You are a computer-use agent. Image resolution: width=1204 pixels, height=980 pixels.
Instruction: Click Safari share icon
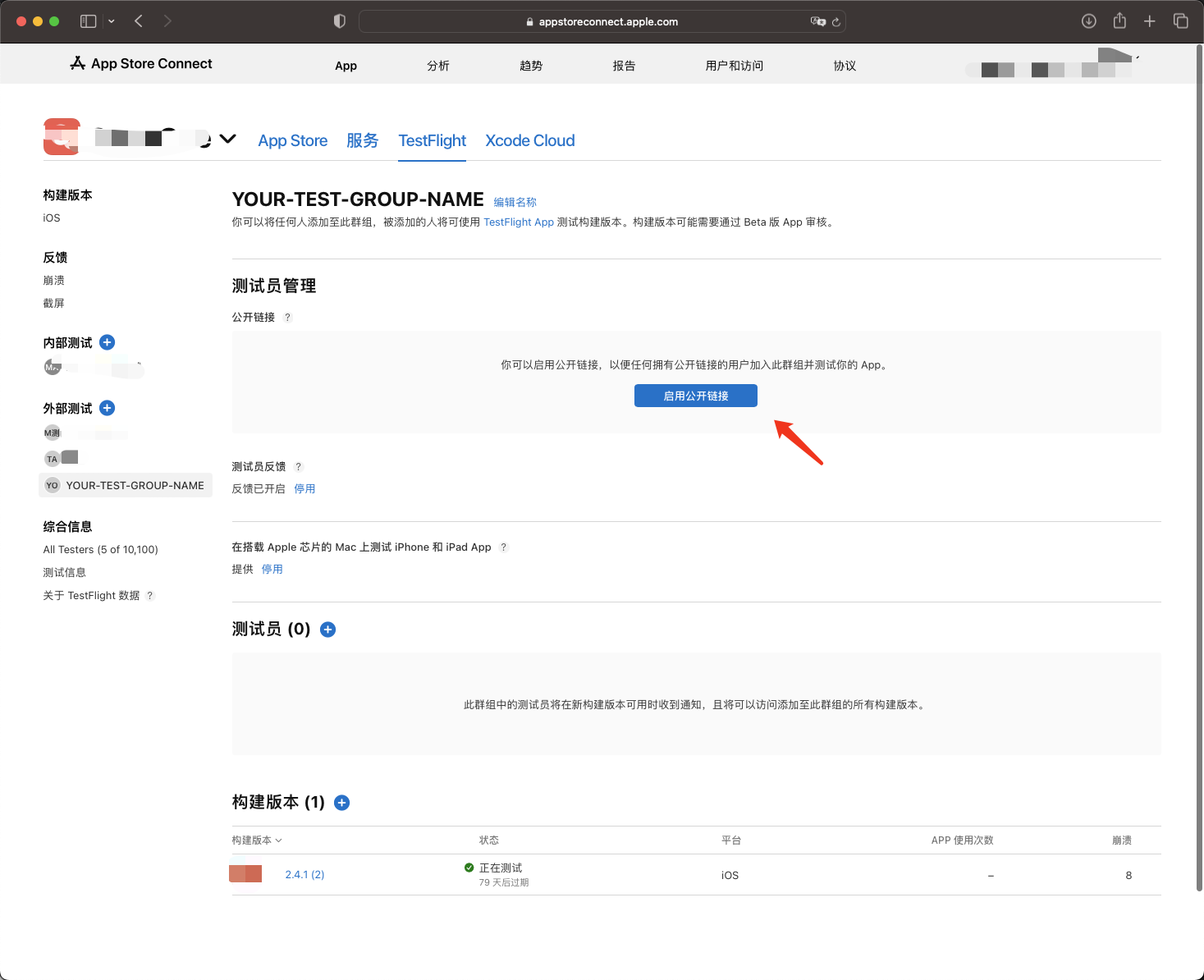[1119, 21]
